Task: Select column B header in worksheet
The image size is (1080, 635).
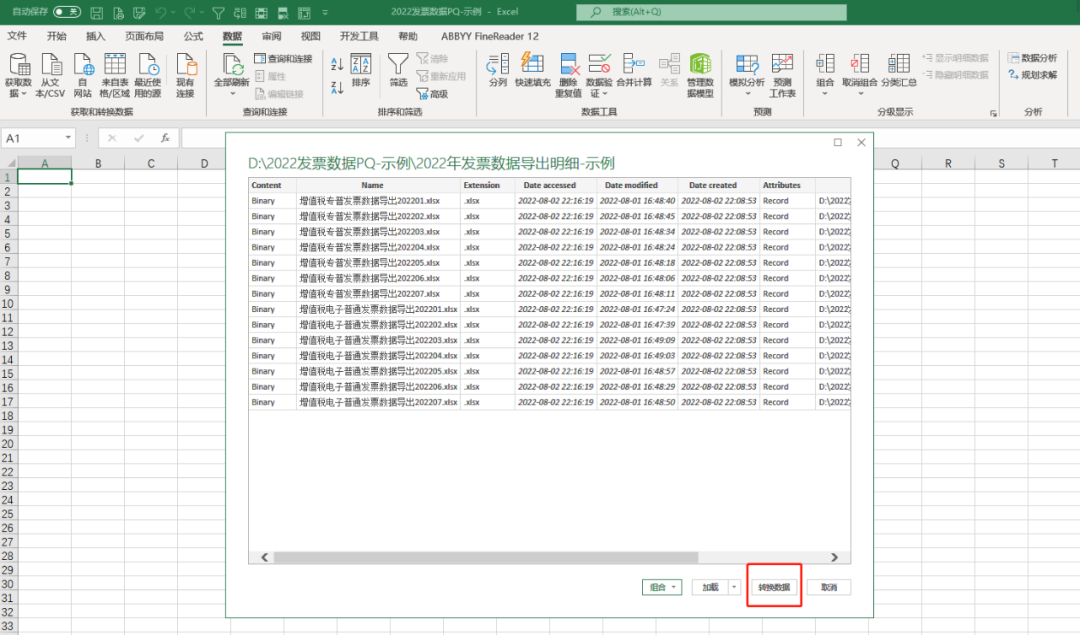Action: click(98, 163)
